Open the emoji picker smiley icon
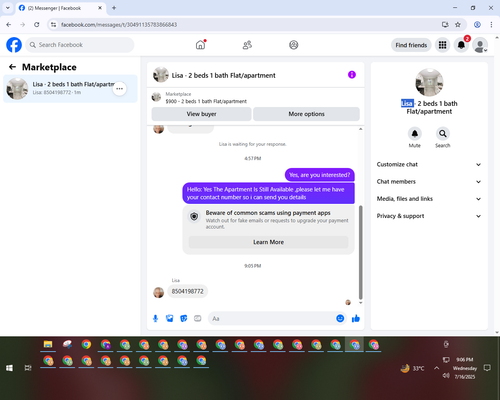500x400 pixels. point(340,318)
